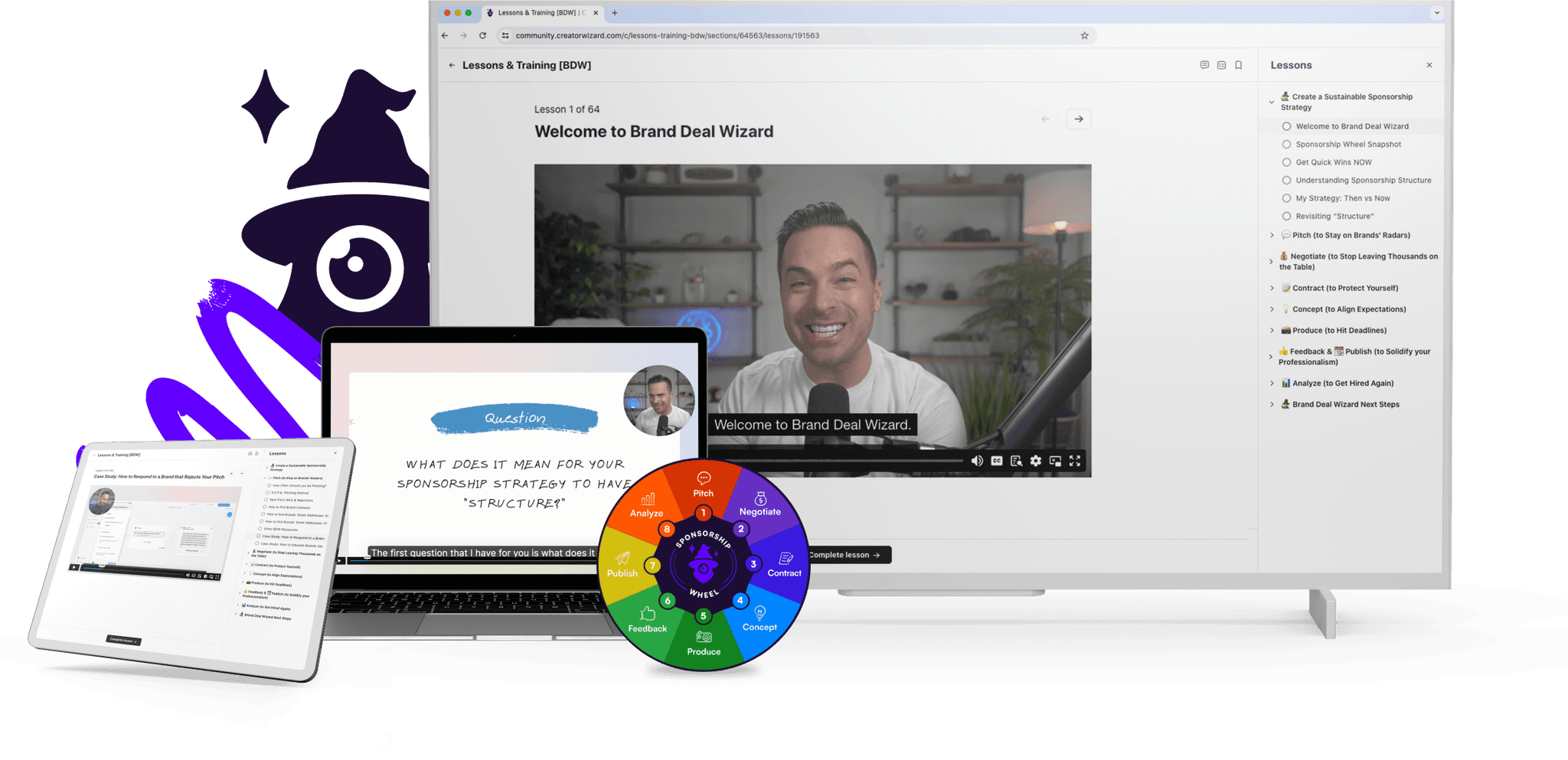Expand the video to fullscreen

[x=1075, y=461]
